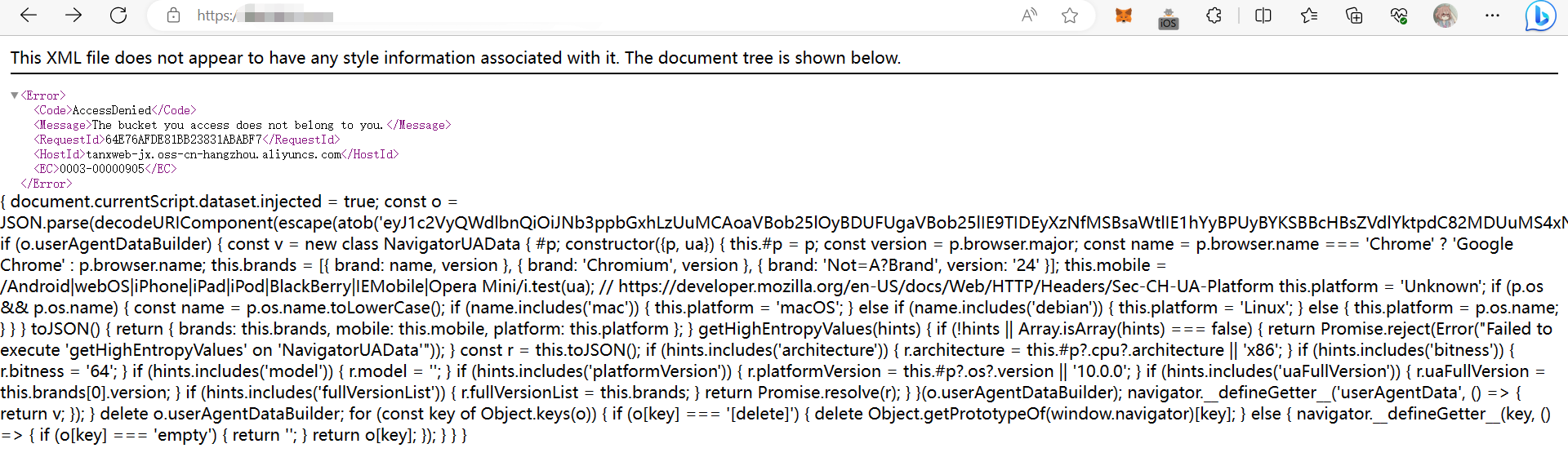Reload the current page
Viewport: 1568px width, 466px height.
[x=118, y=16]
